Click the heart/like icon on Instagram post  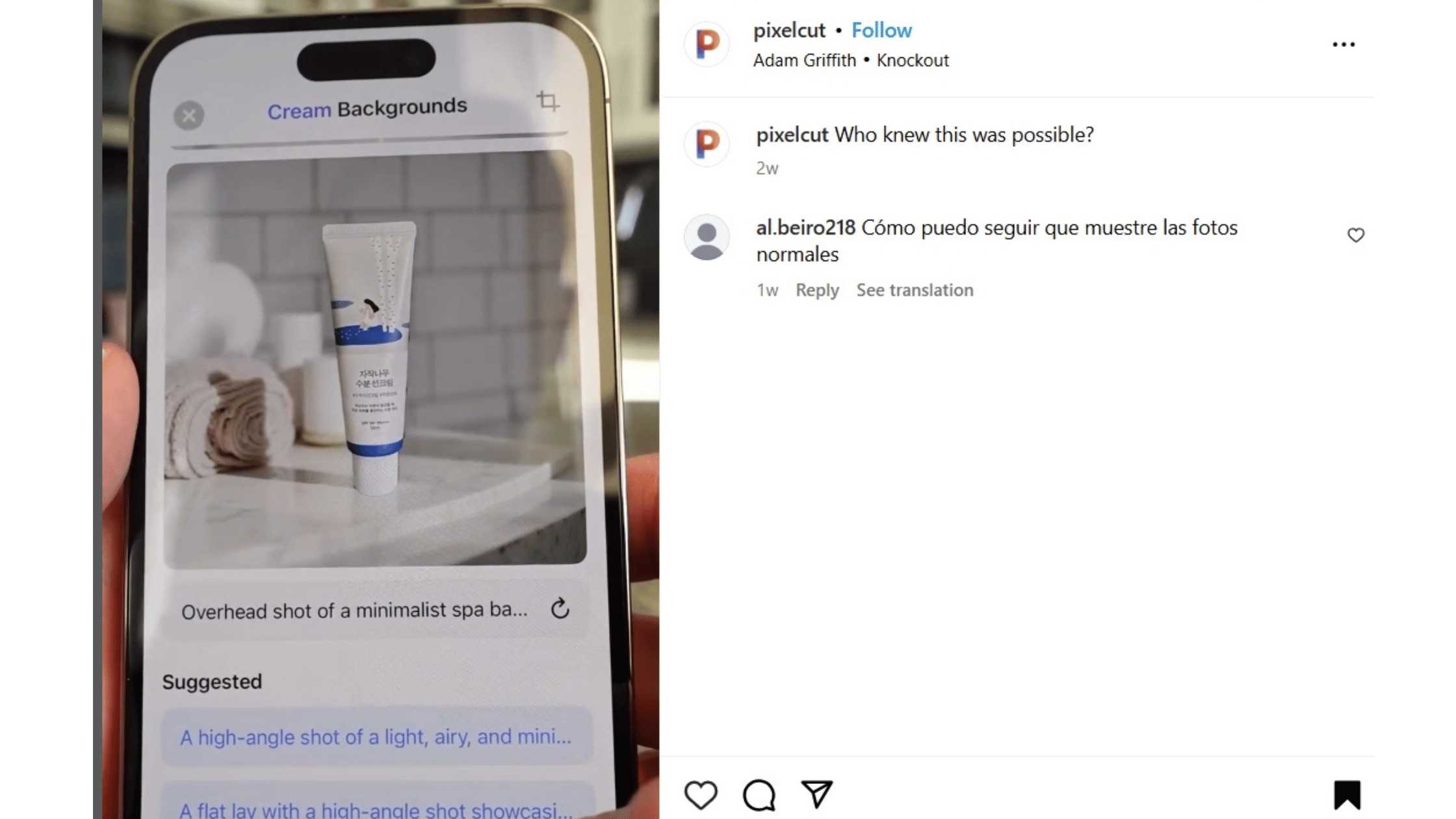(700, 794)
